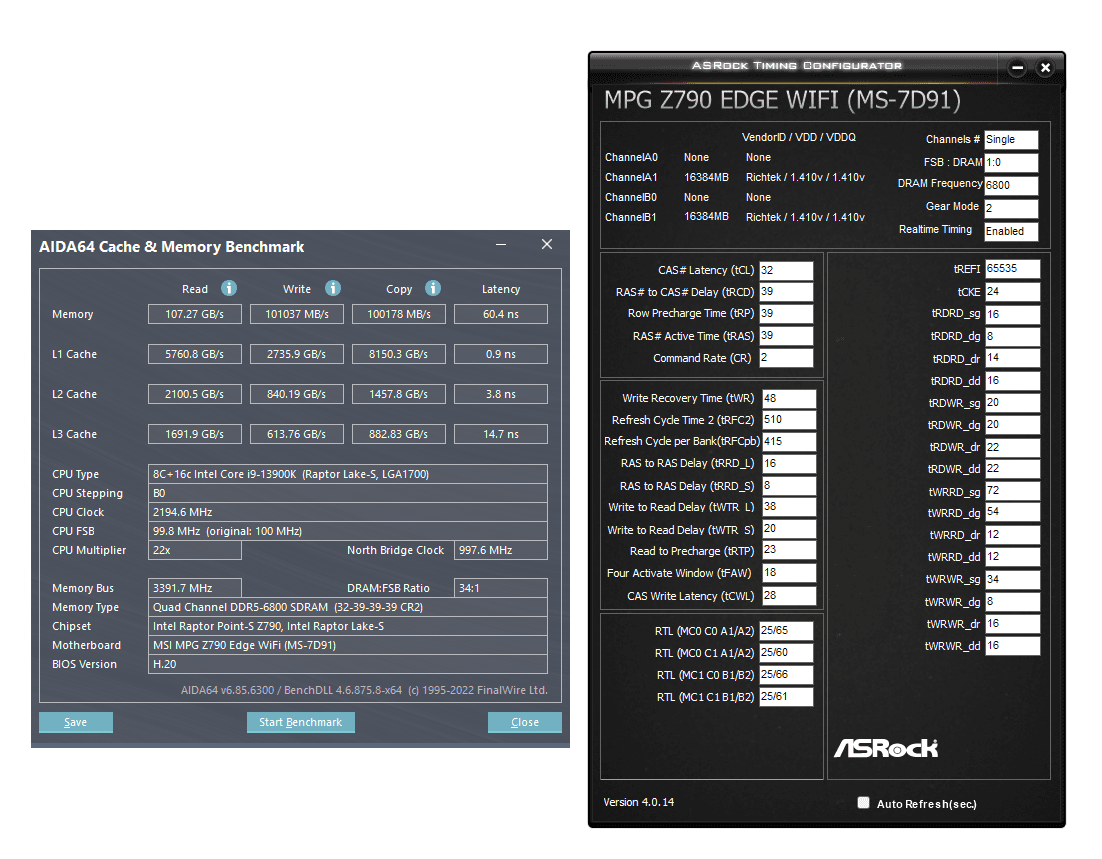
Task: Click the RAS# Active Time (tRAS) field
Action: point(786,336)
